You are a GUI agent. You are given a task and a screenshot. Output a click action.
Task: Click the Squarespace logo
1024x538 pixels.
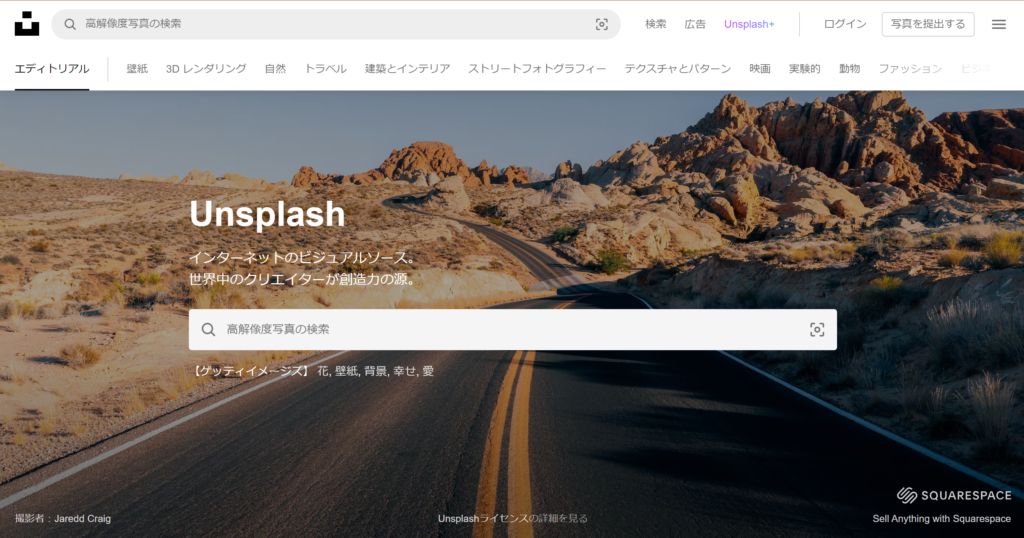(953, 495)
